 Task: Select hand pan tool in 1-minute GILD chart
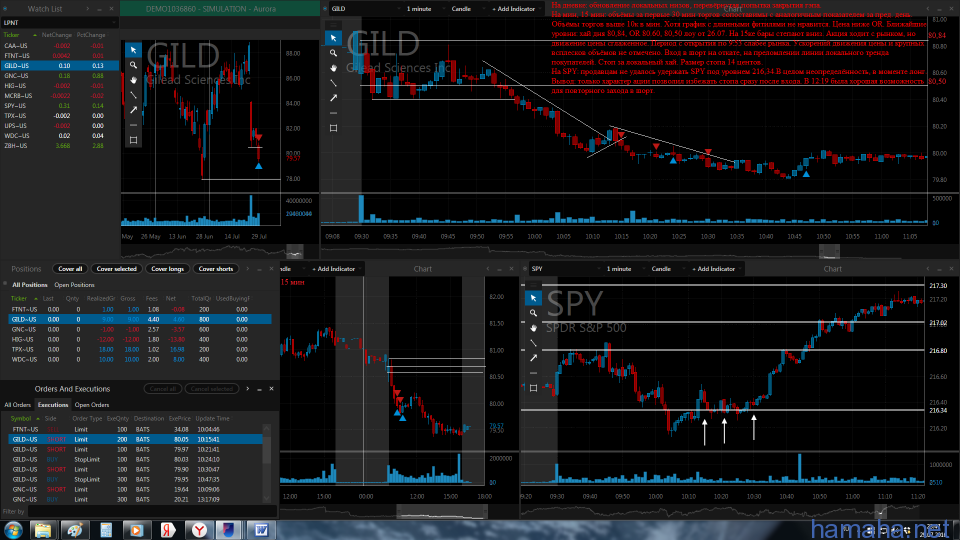(x=333, y=68)
